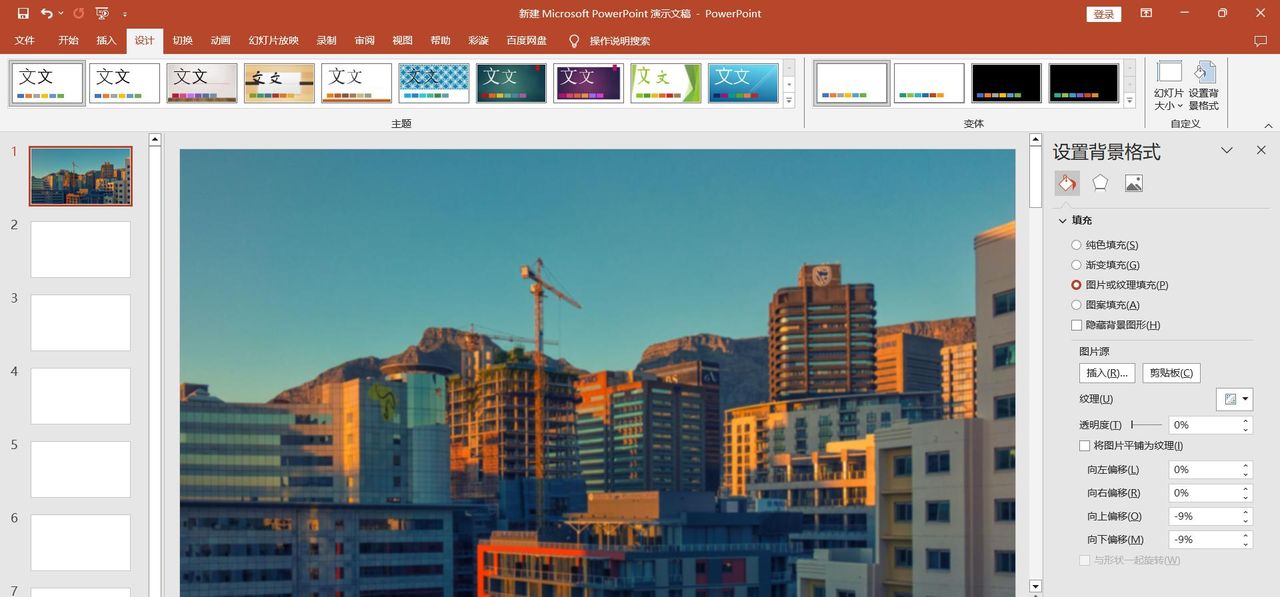1280x597 pixels.
Task: Choose Gradient fill (渐变填充) option
Action: click(x=1076, y=265)
